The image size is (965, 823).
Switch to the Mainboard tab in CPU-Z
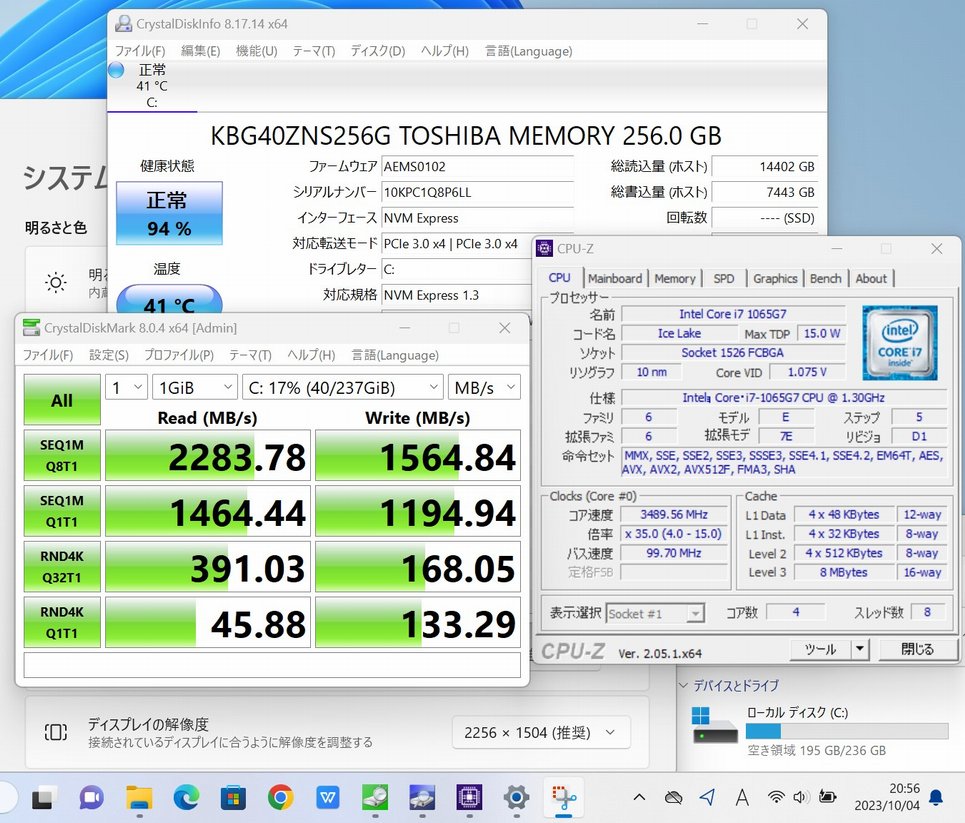(615, 278)
